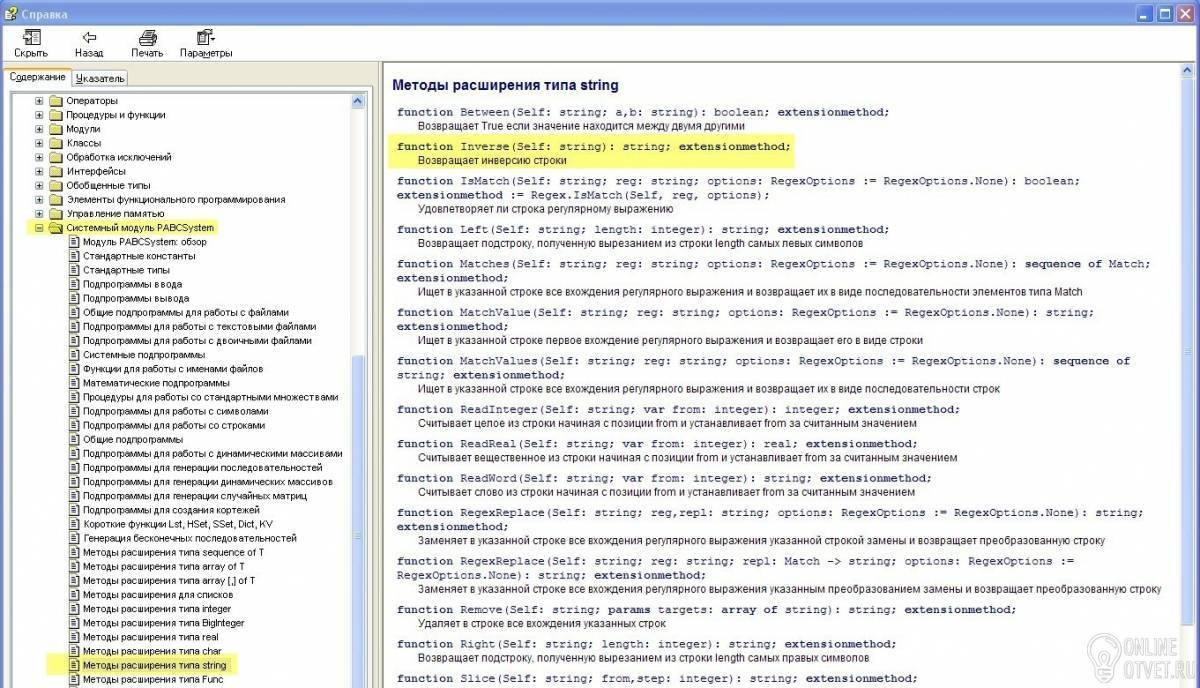Click page icon of Общие подпрограммы

73,439
